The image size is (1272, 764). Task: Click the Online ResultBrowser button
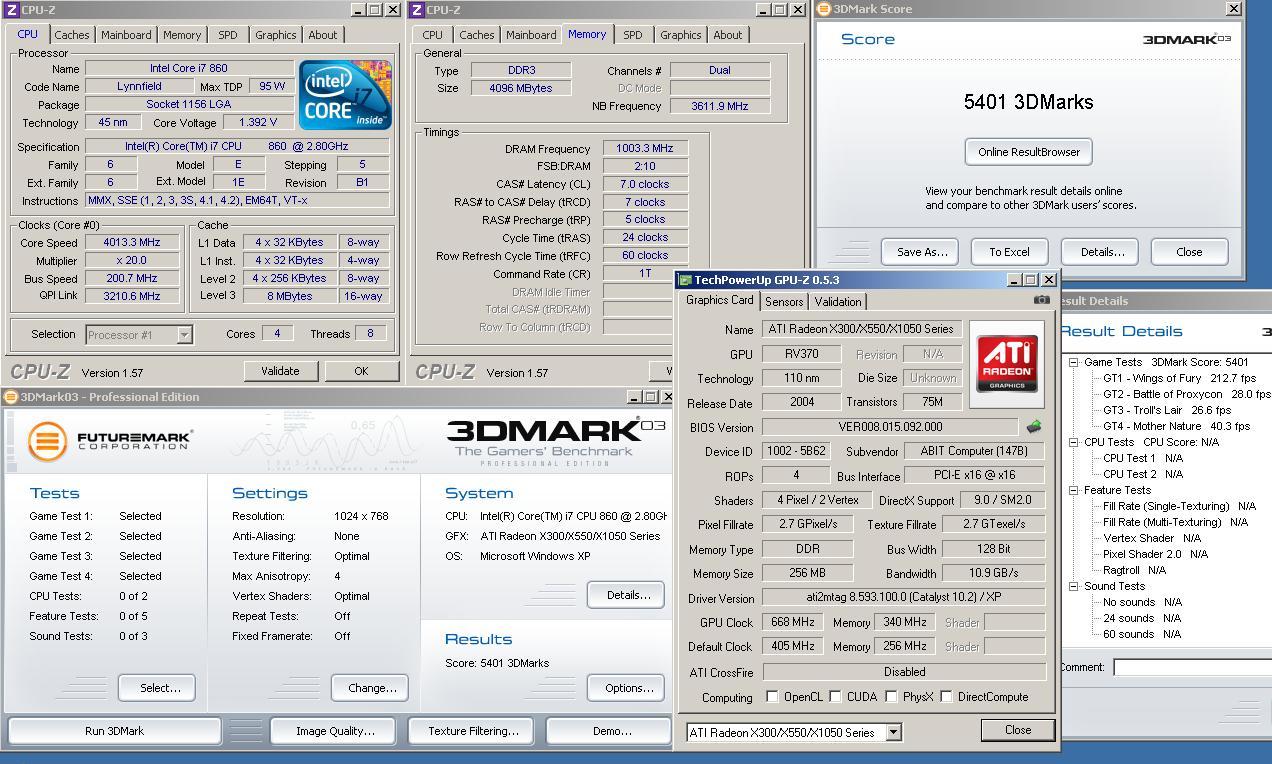pos(1028,152)
